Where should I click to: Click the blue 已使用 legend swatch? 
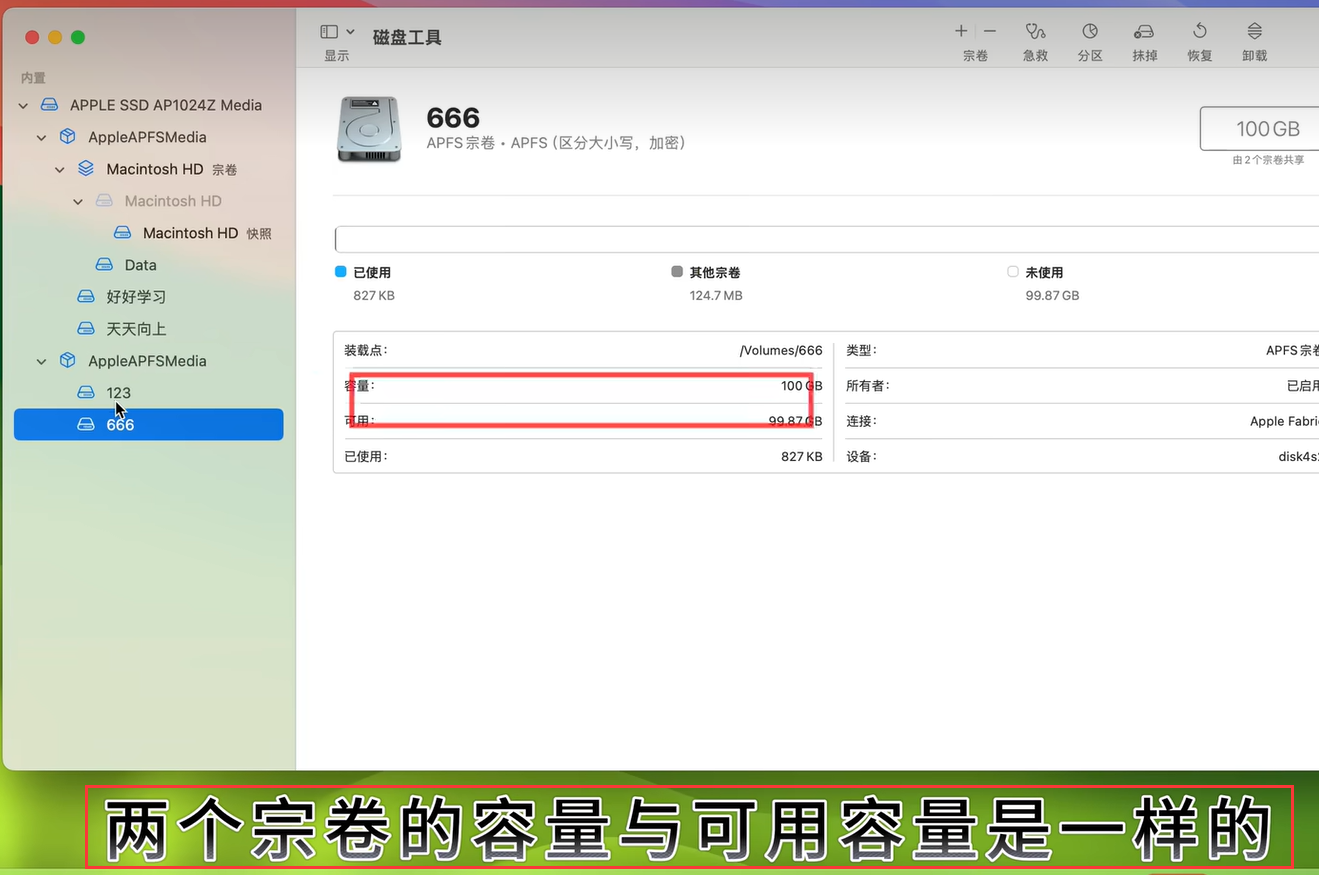(x=340, y=271)
